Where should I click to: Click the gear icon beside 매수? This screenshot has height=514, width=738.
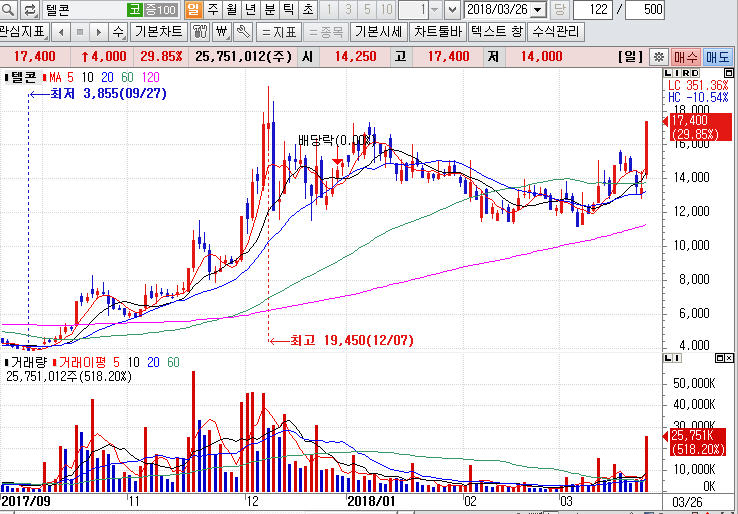point(658,56)
